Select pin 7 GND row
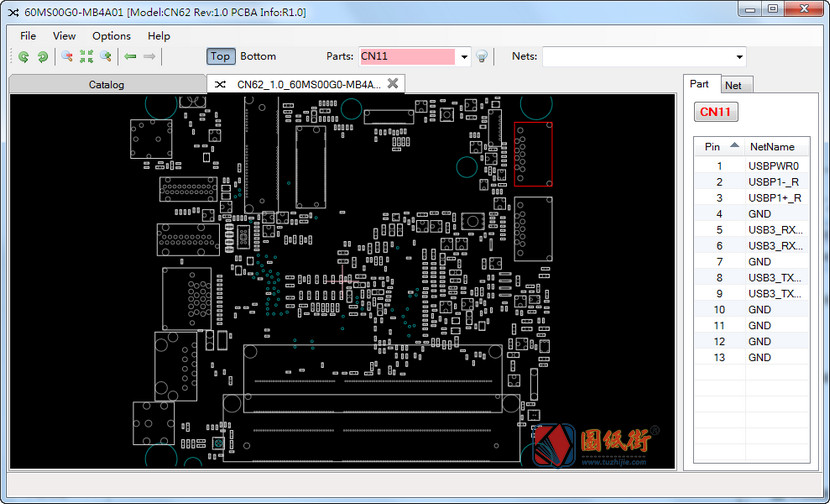The width and height of the screenshot is (830, 504). pyautogui.click(x=752, y=262)
